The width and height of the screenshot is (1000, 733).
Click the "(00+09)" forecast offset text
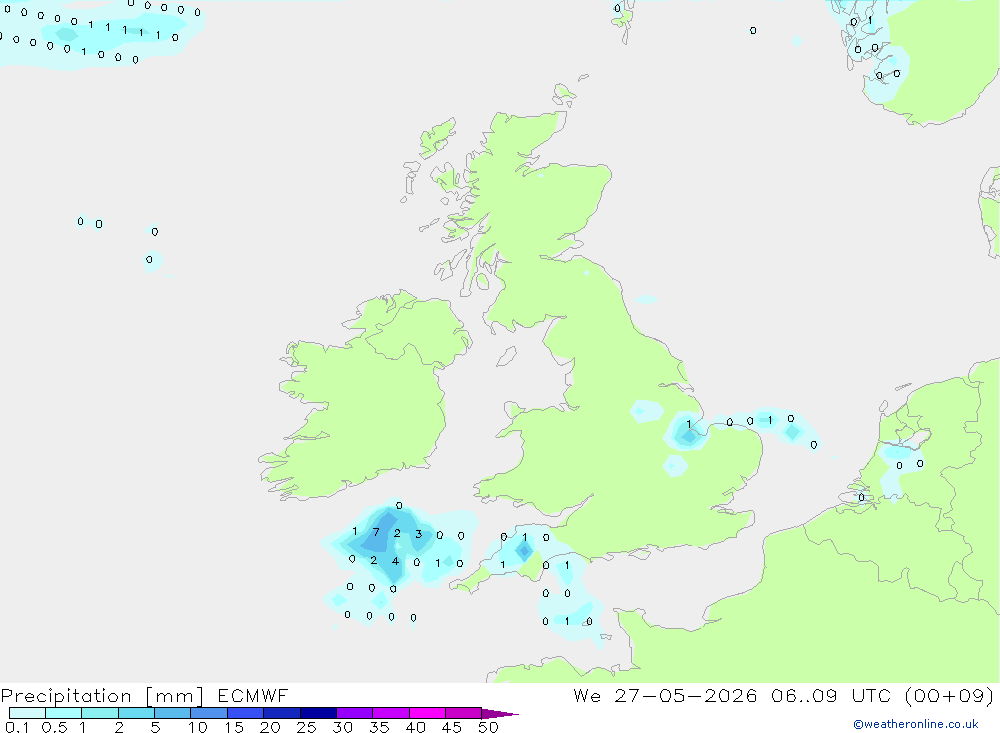[x=950, y=695]
